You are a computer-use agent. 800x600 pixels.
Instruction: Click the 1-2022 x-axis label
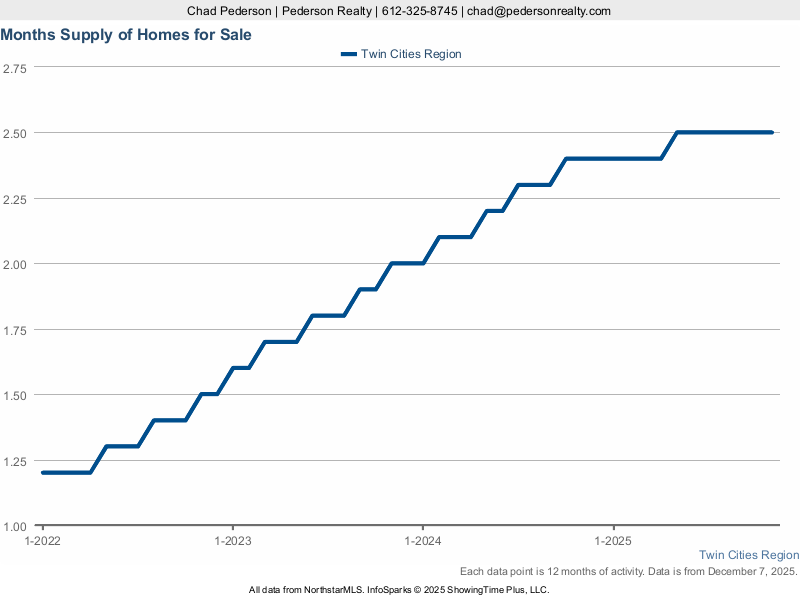[42, 541]
